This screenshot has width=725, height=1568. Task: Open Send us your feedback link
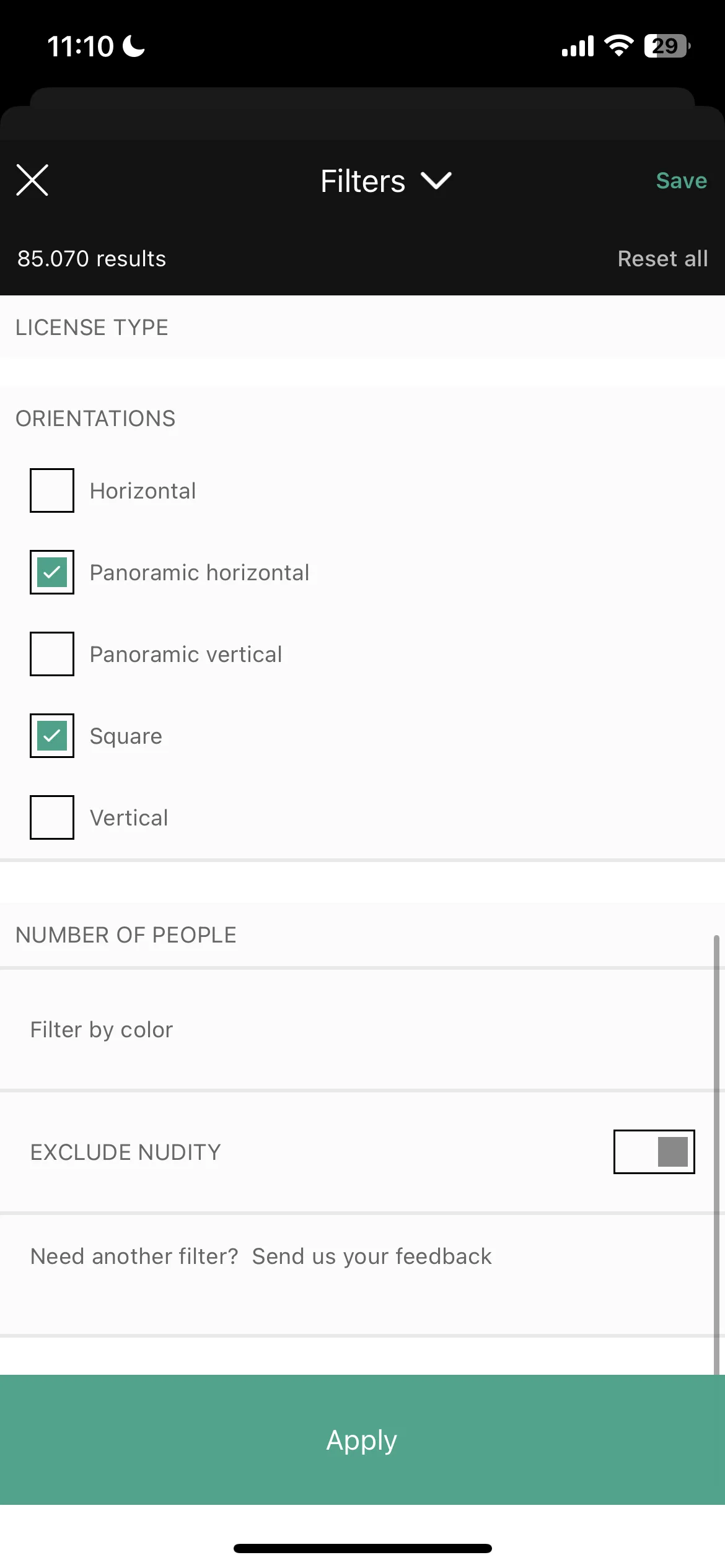[372, 1257]
